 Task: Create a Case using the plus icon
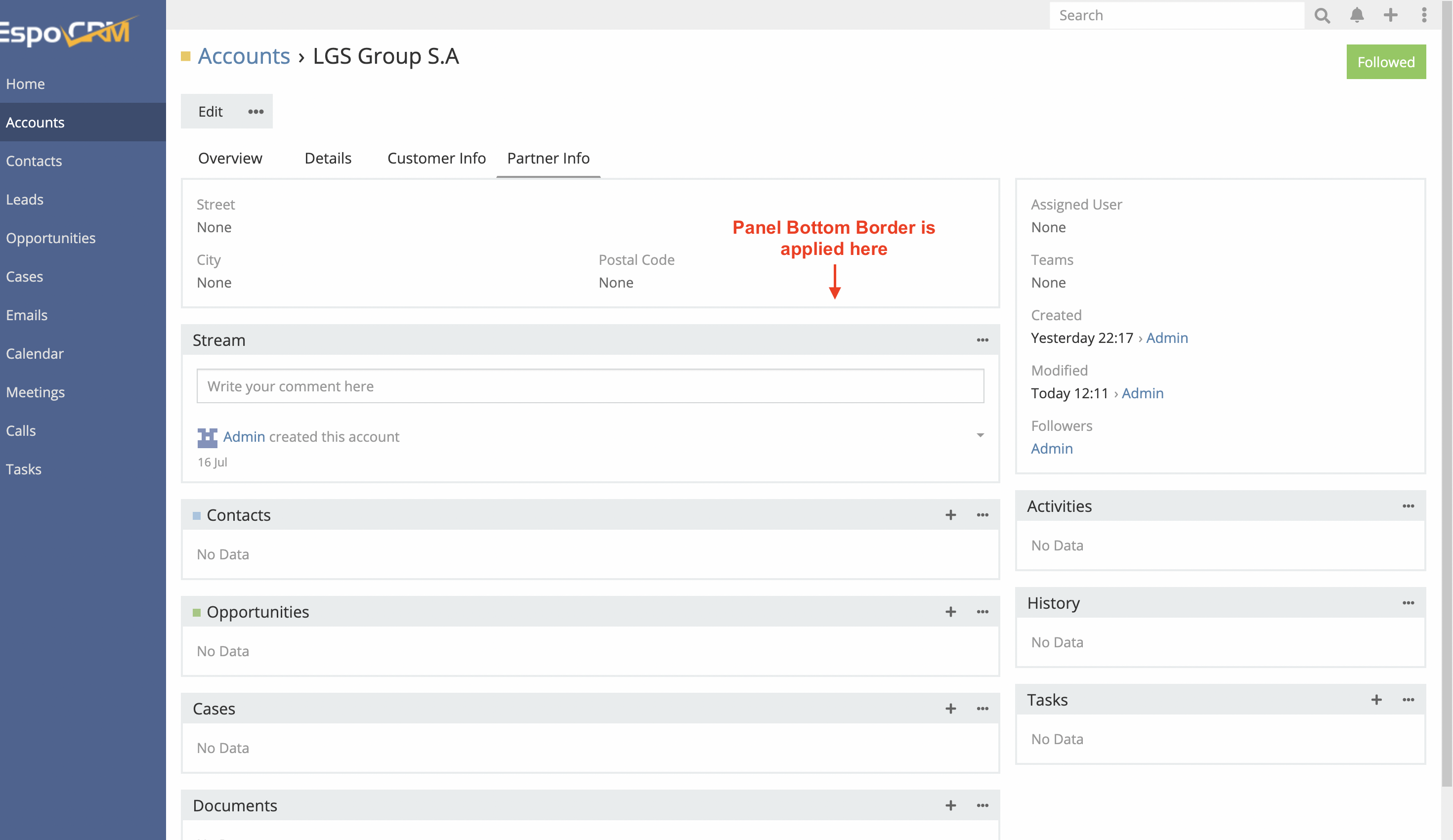click(x=950, y=709)
